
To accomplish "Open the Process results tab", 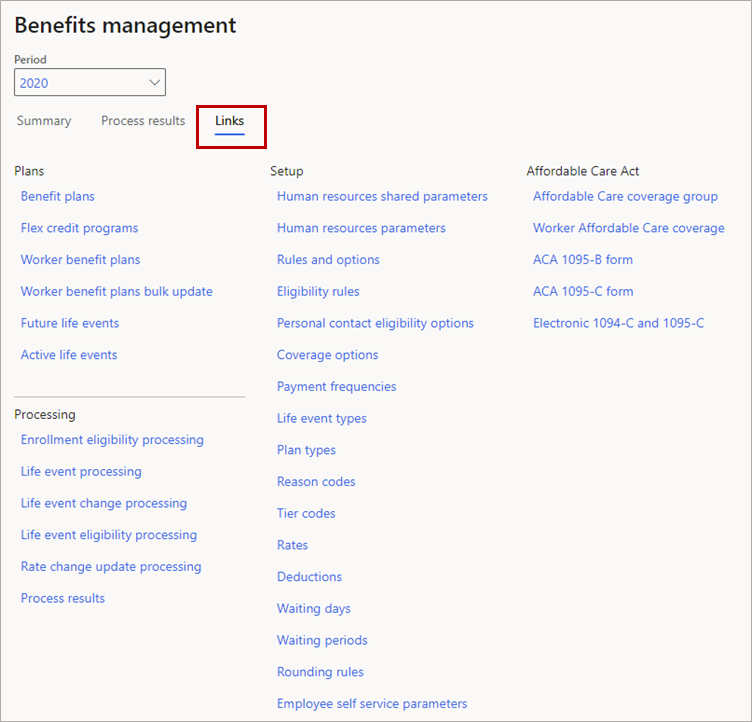I will [x=143, y=121].
